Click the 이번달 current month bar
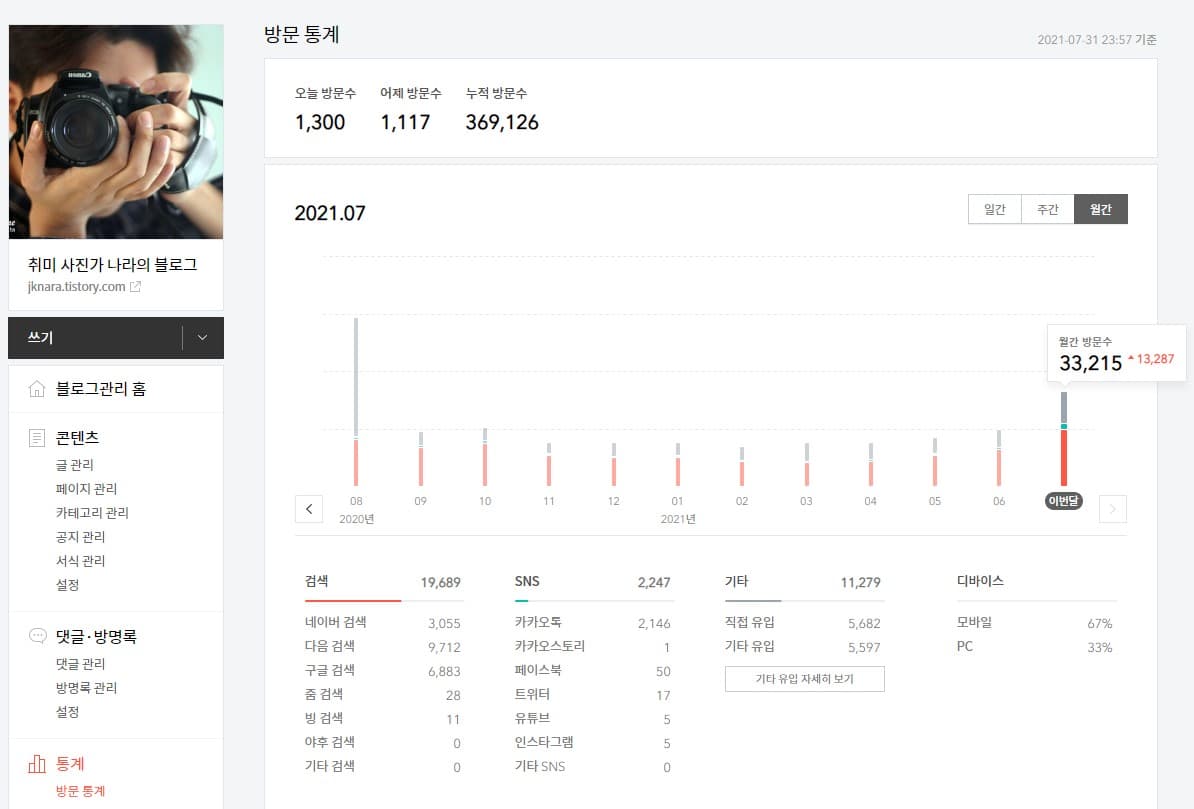The width and height of the screenshot is (1194, 809). pyautogui.click(x=1064, y=440)
